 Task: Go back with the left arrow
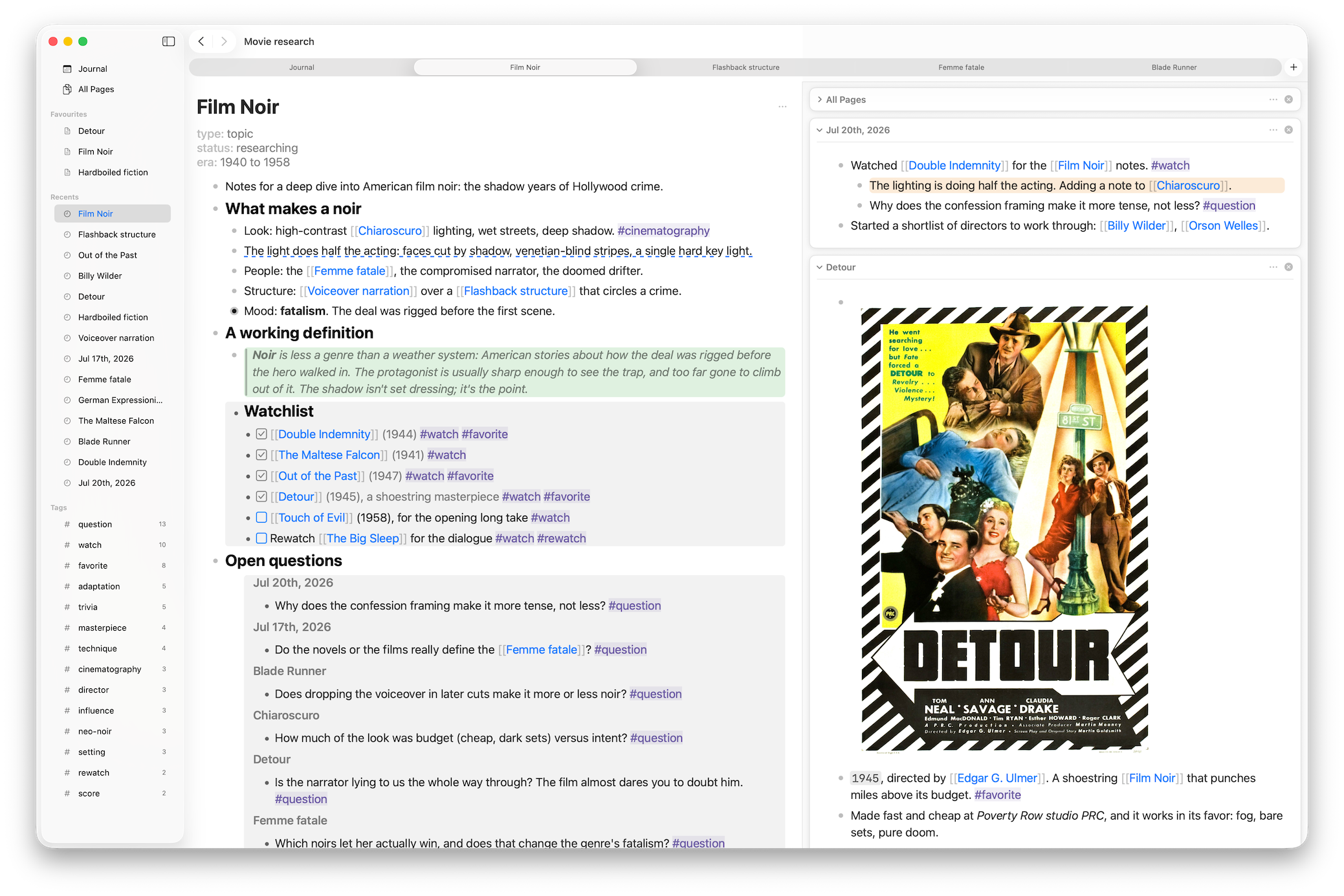coord(201,41)
